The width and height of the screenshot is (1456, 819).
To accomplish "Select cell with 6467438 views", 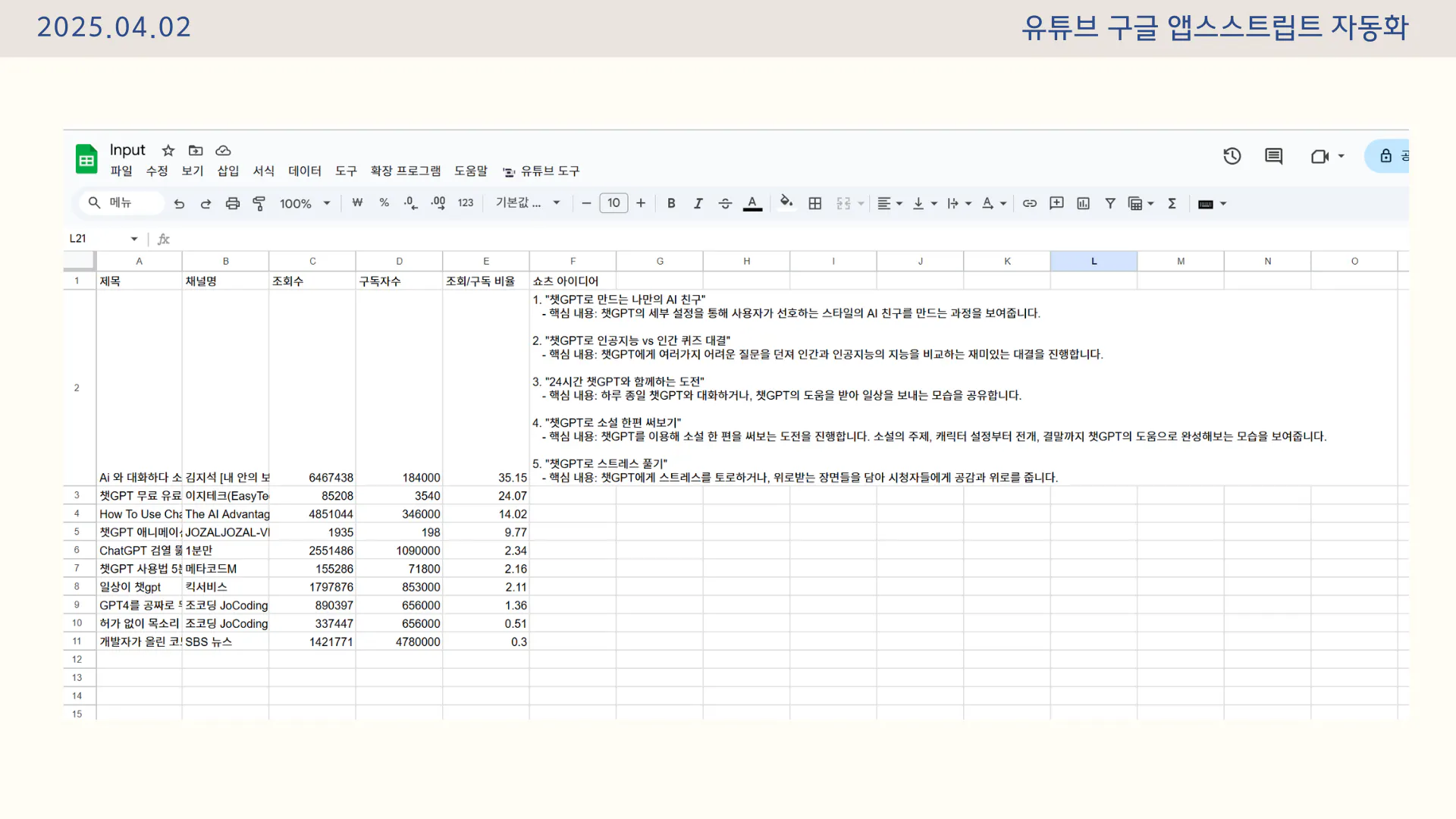I will (x=312, y=388).
